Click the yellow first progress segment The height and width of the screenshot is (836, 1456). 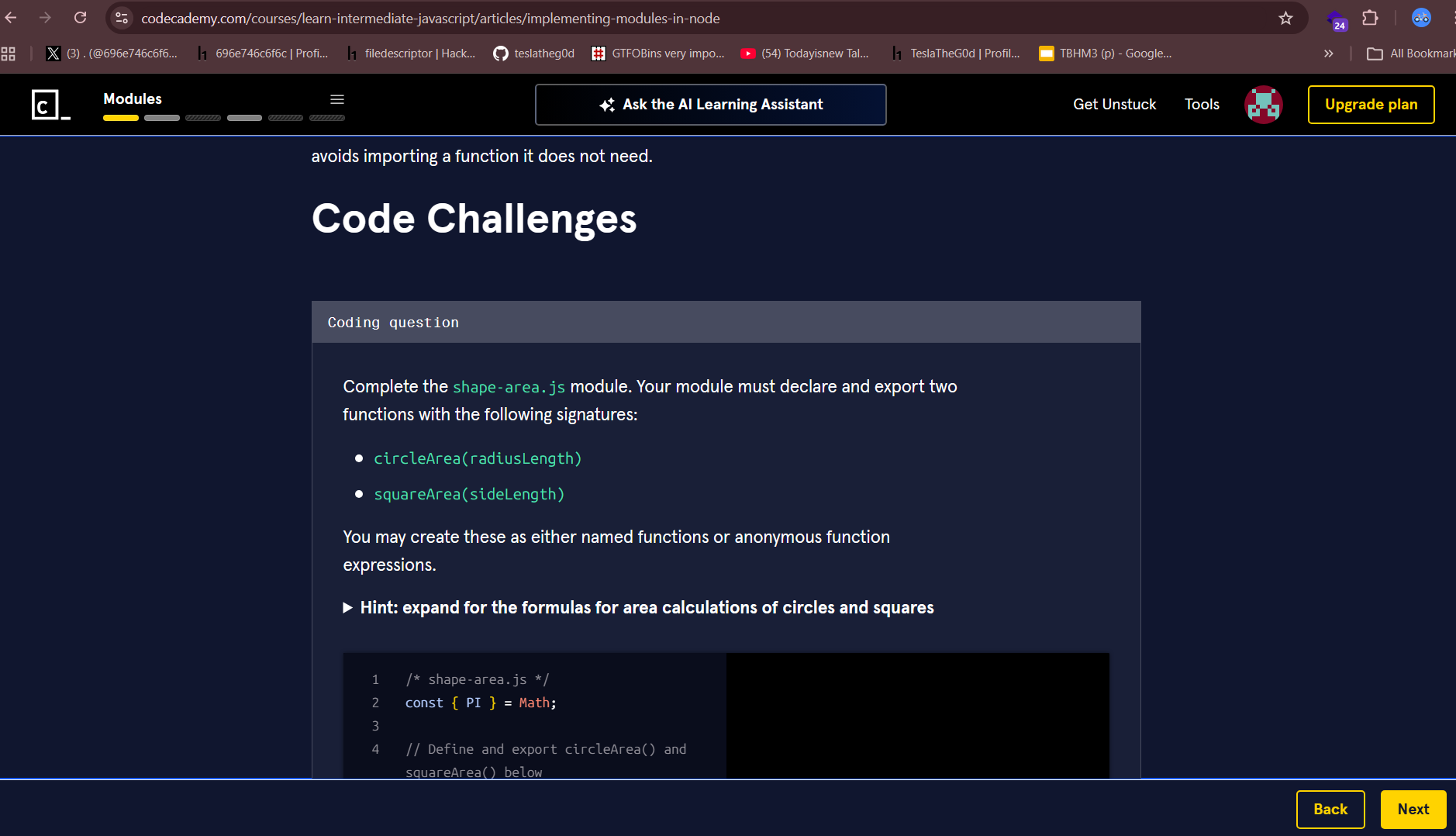(x=121, y=118)
